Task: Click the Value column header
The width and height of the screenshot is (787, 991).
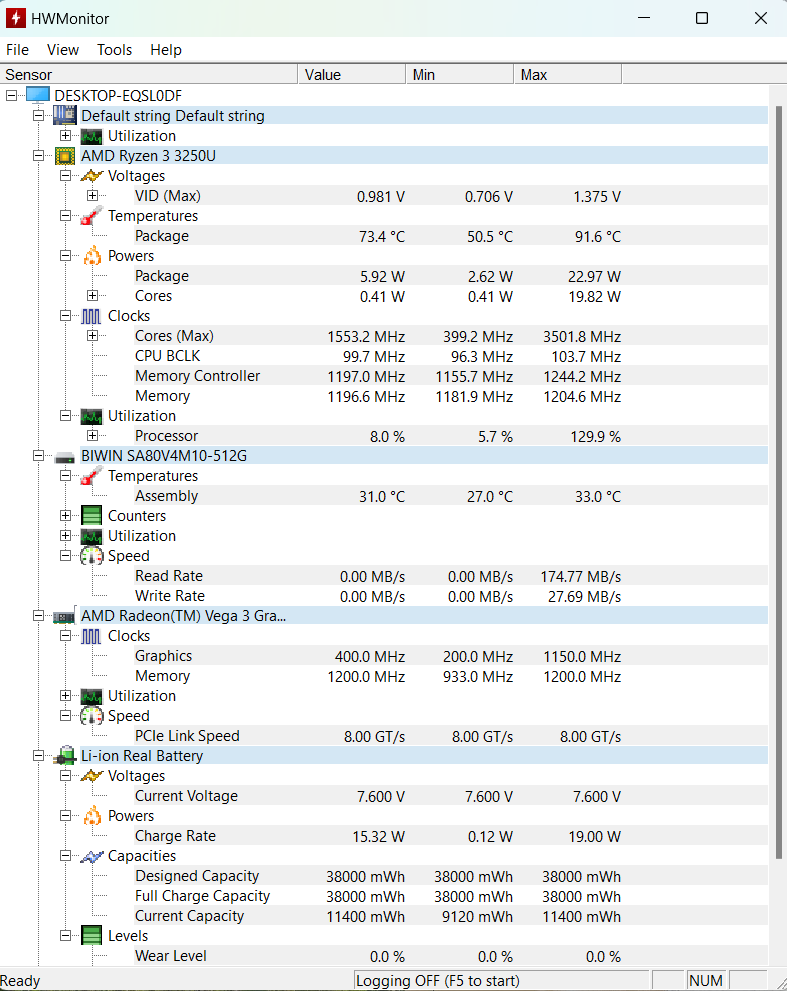Action: (x=350, y=75)
